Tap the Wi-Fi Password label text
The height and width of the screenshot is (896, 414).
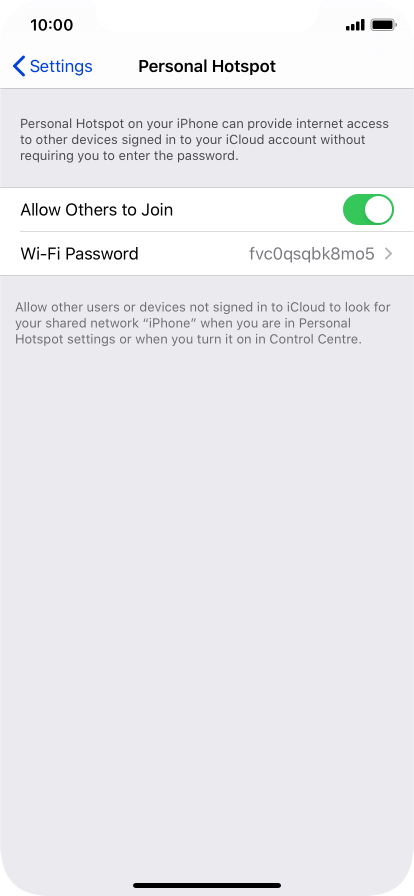click(79, 254)
